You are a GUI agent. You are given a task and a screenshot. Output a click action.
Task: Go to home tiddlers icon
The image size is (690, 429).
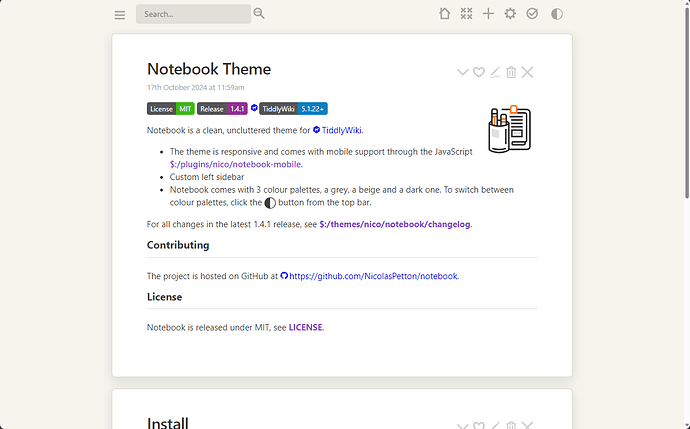[x=444, y=14]
